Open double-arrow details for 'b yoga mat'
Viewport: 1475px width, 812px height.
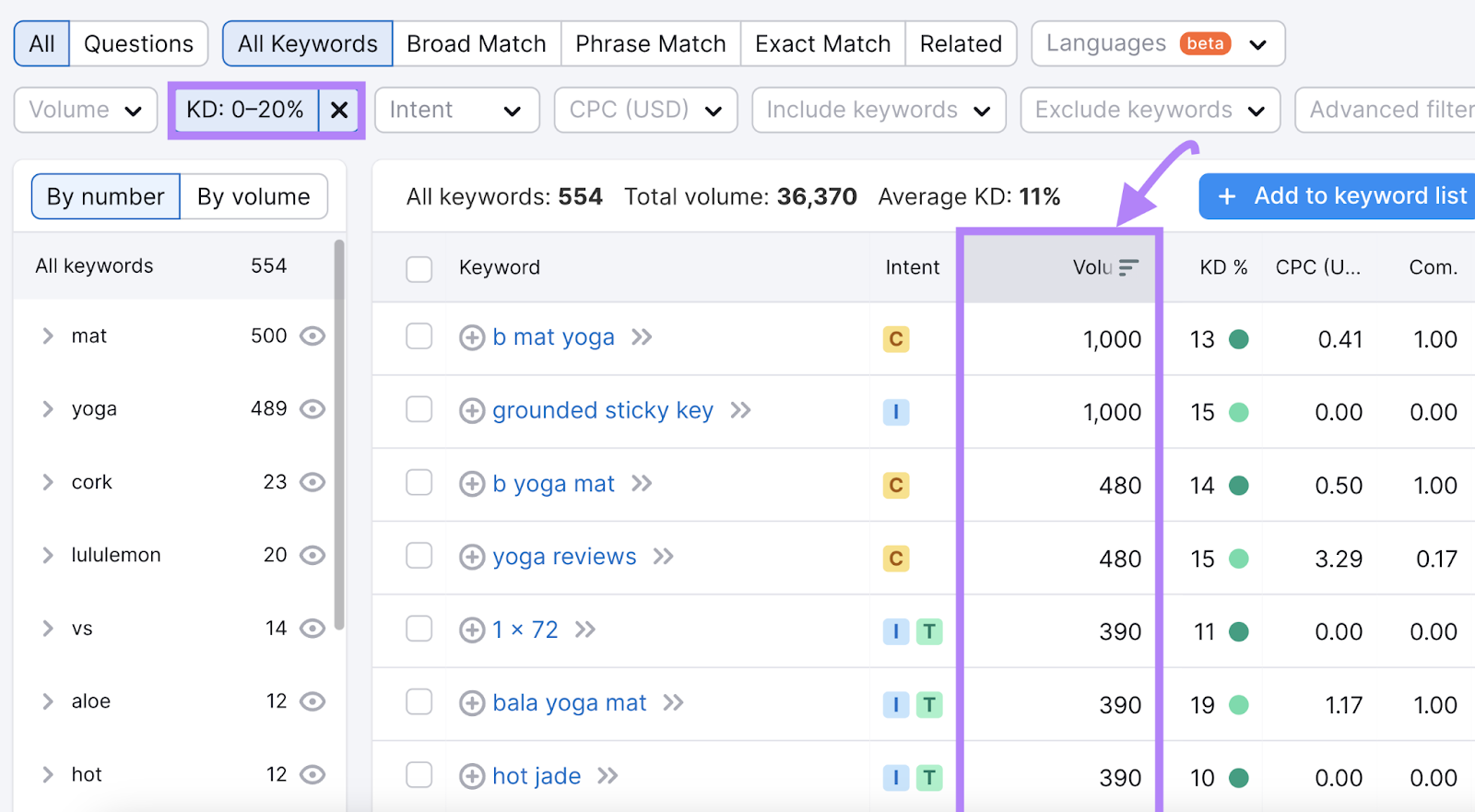642,484
